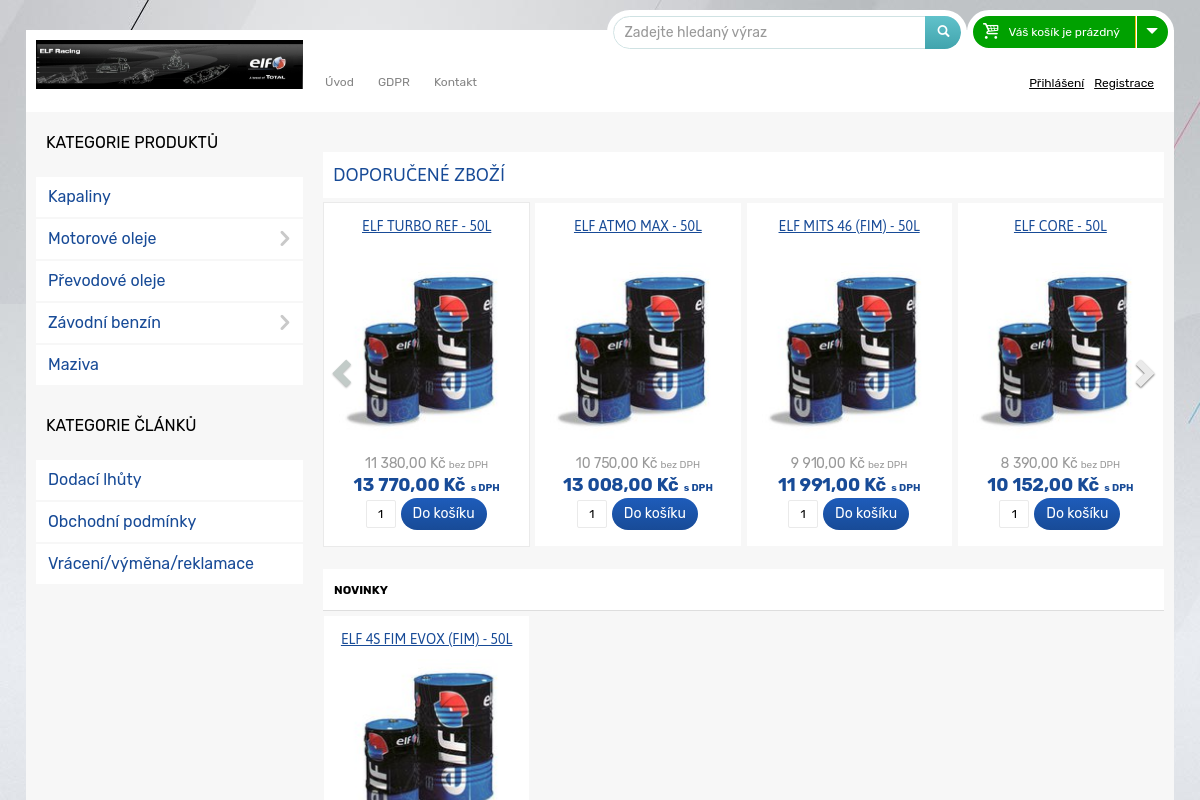The width and height of the screenshot is (1200, 800).
Task: Focus the search text field
Action: tap(770, 32)
